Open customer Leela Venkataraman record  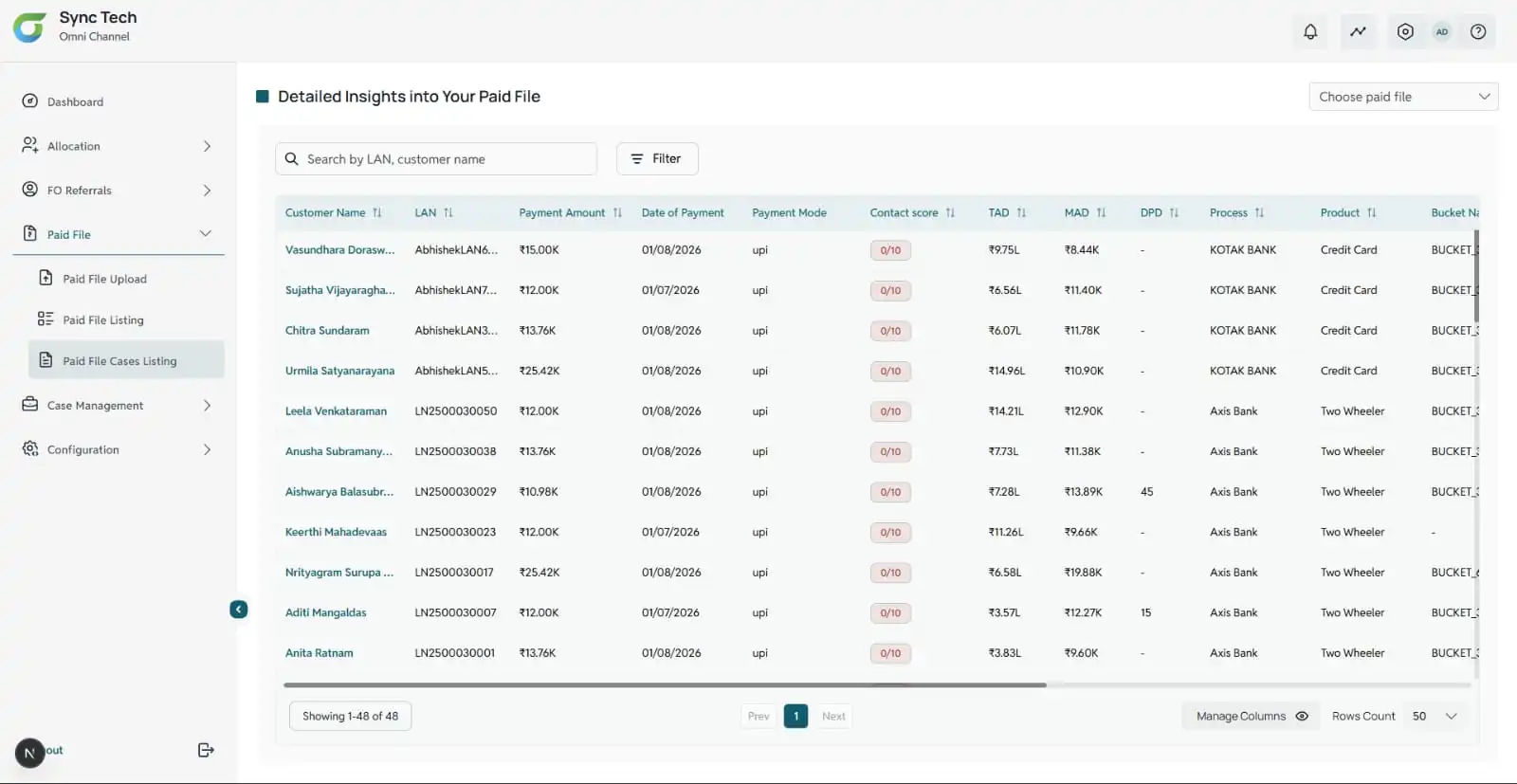[336, 411]
